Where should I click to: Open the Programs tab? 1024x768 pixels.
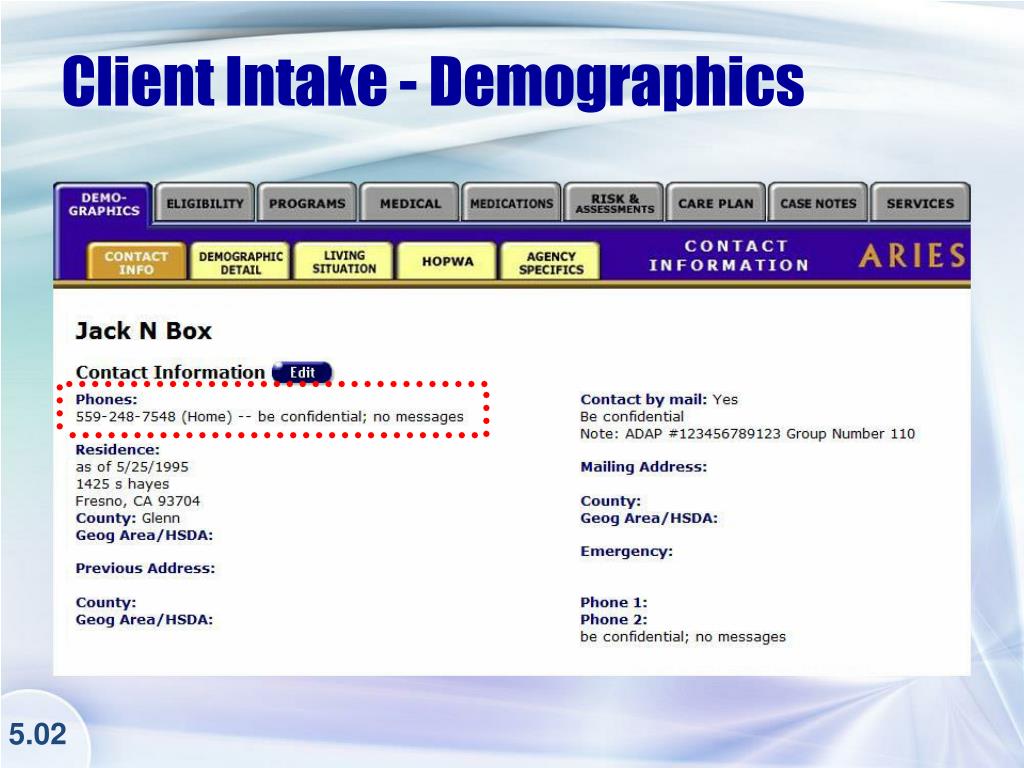click(307, 203)
